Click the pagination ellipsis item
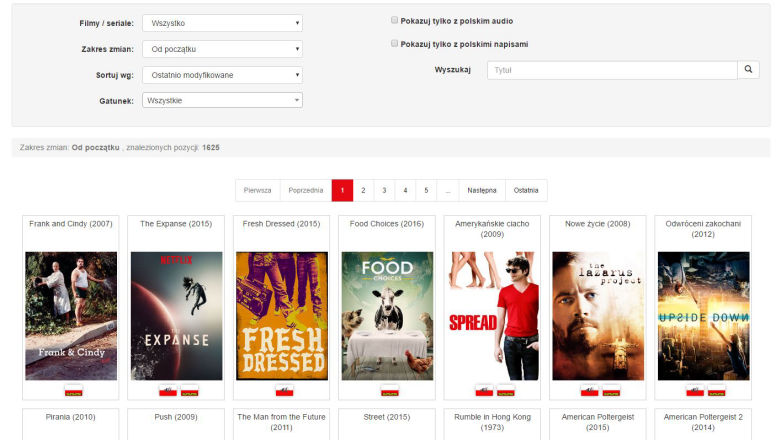 (x=448, y=190)
